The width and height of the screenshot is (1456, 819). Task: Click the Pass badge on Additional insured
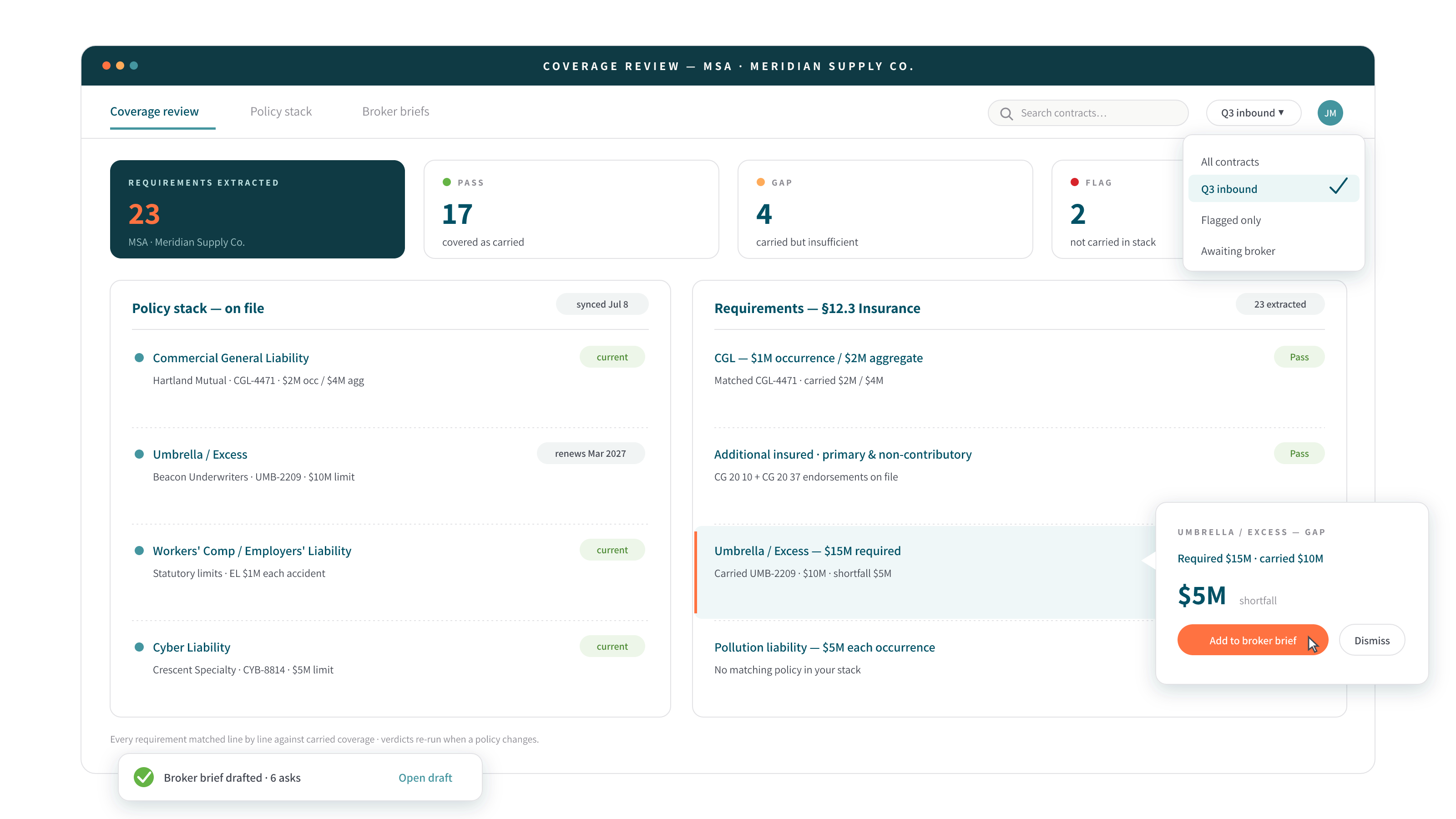click(x=1299, y=453)
